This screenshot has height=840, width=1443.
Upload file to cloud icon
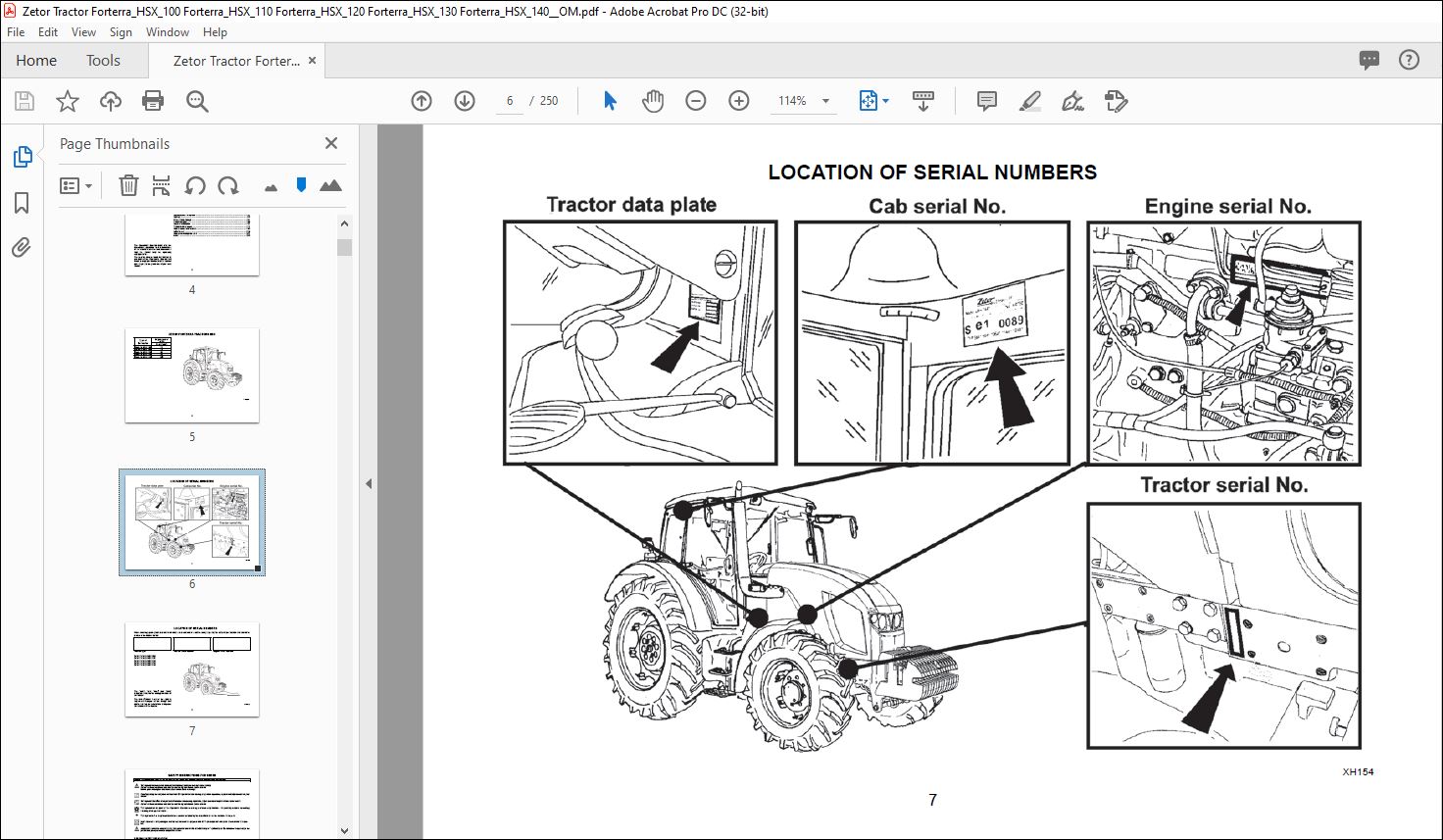[x=111, y=101]
